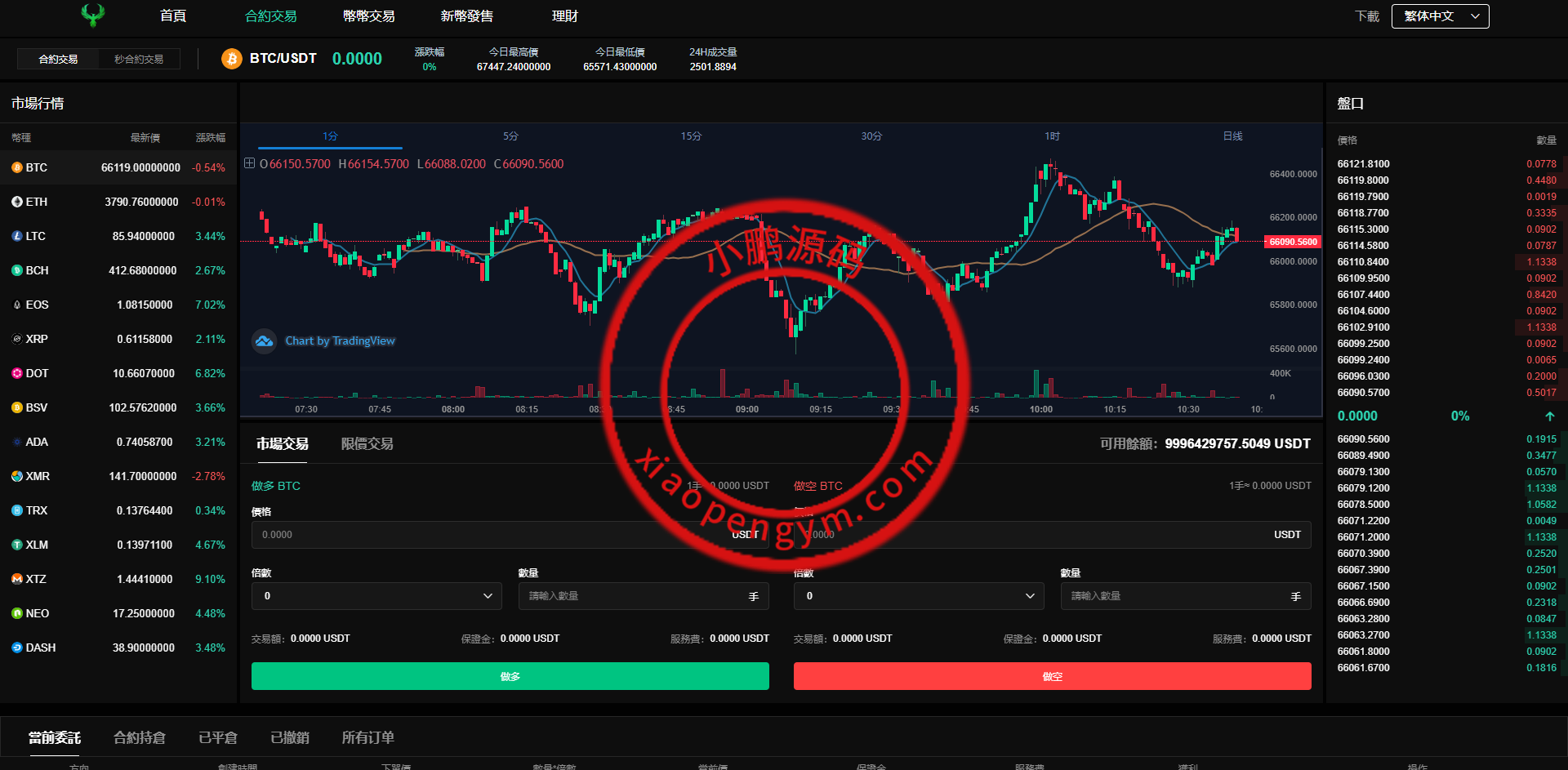Click the ETH coin icon in market list
This screenshot has height=770, width=1568.
(x=16, y=202)
